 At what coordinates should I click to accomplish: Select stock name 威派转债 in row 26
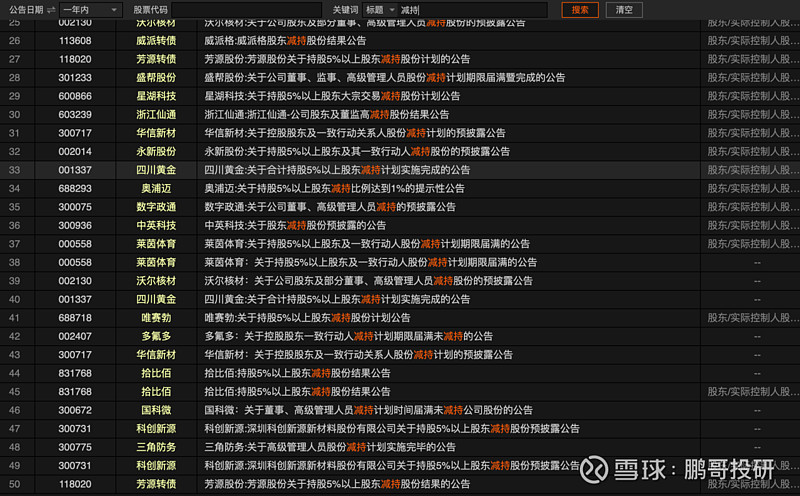pyautogui.click(x=156, y=41)
